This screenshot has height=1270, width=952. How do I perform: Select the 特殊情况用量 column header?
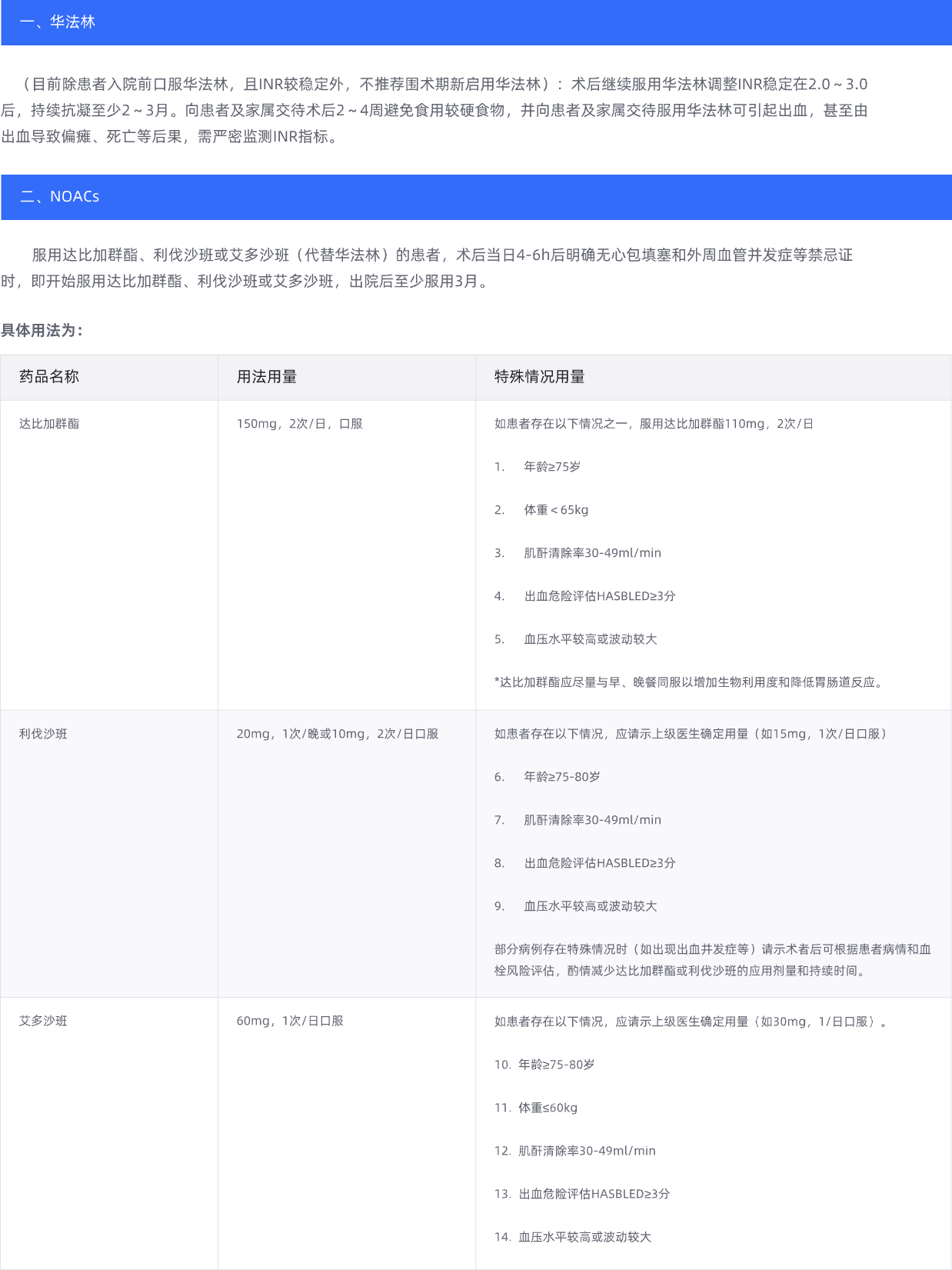[x=539, y=377]
